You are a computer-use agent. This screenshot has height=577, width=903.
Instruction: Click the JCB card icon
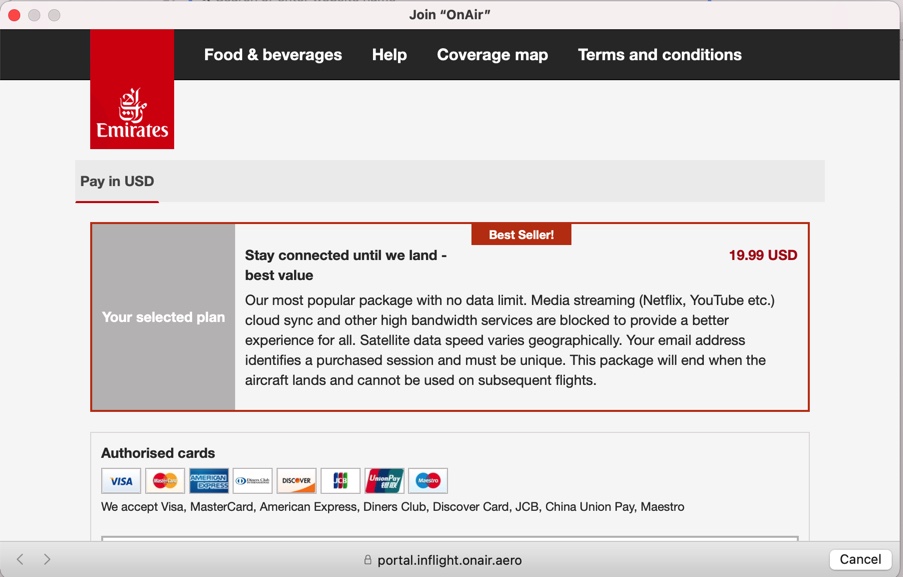click(x=340, y=481)
